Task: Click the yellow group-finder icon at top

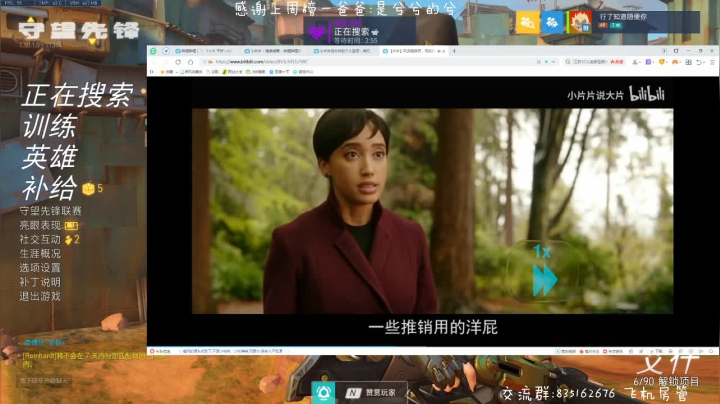Action: coord(528,22)
